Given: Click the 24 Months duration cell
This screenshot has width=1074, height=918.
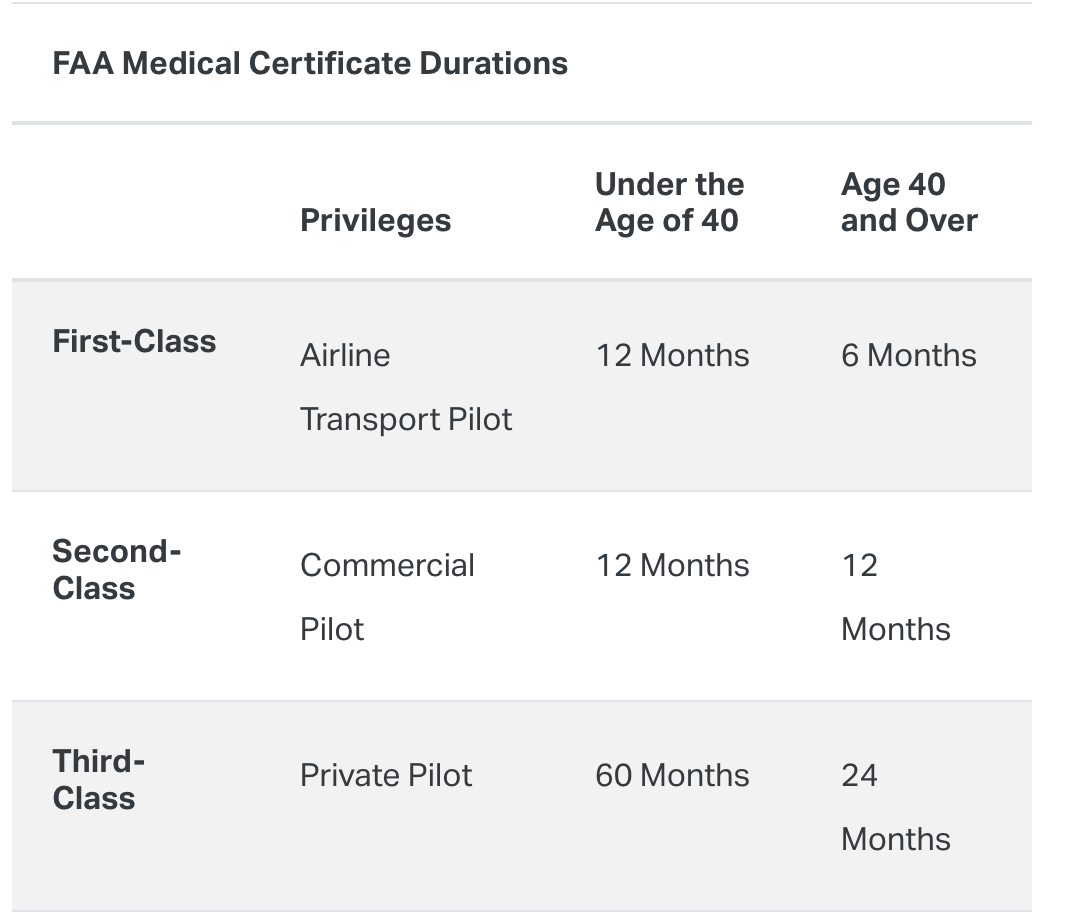Looking at the screenshot, I should click(x=894, y=807).
